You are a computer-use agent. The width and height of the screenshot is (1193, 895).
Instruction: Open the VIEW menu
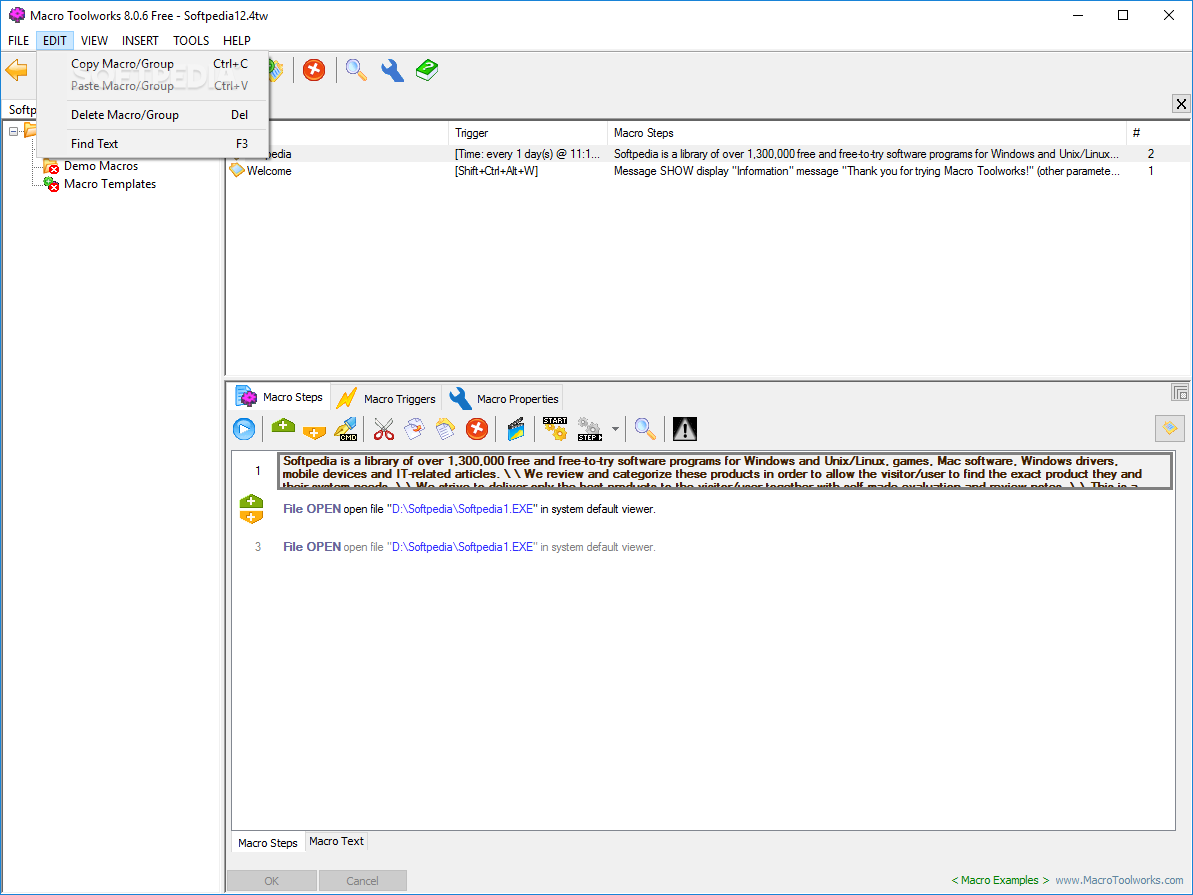pos(94,40)
